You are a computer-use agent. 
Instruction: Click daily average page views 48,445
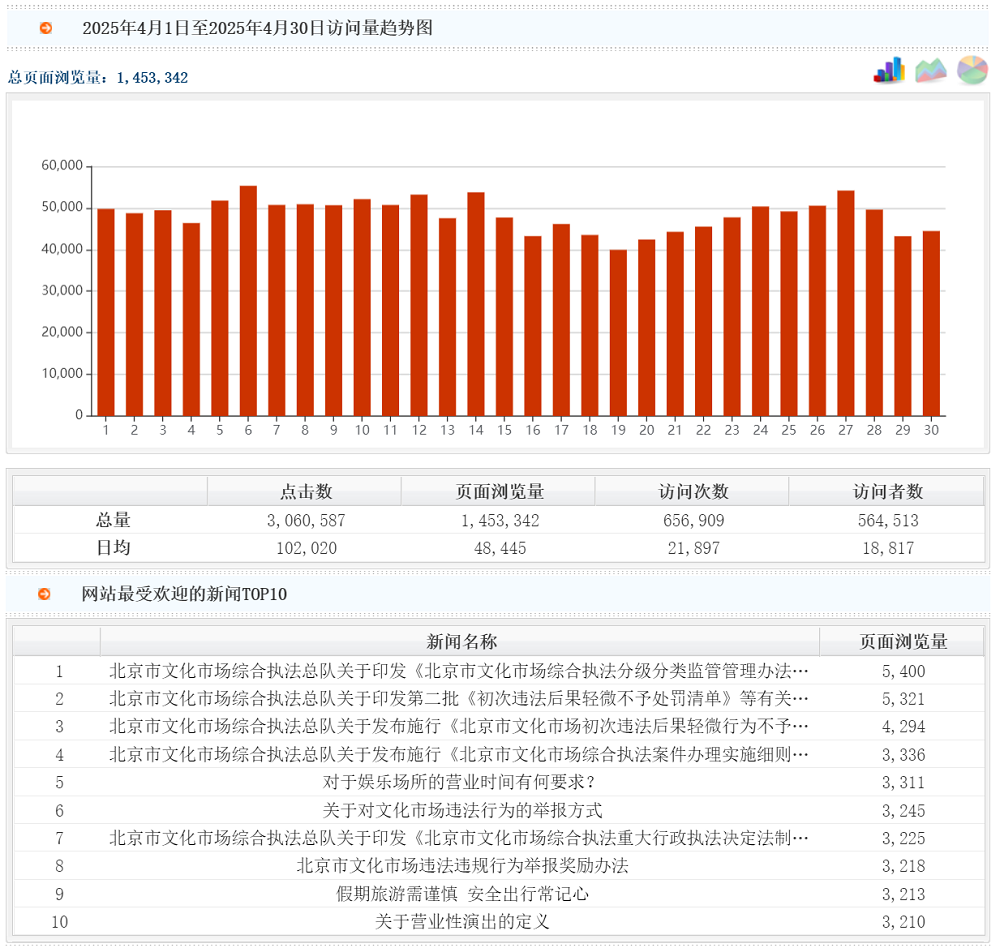[500, 548]
